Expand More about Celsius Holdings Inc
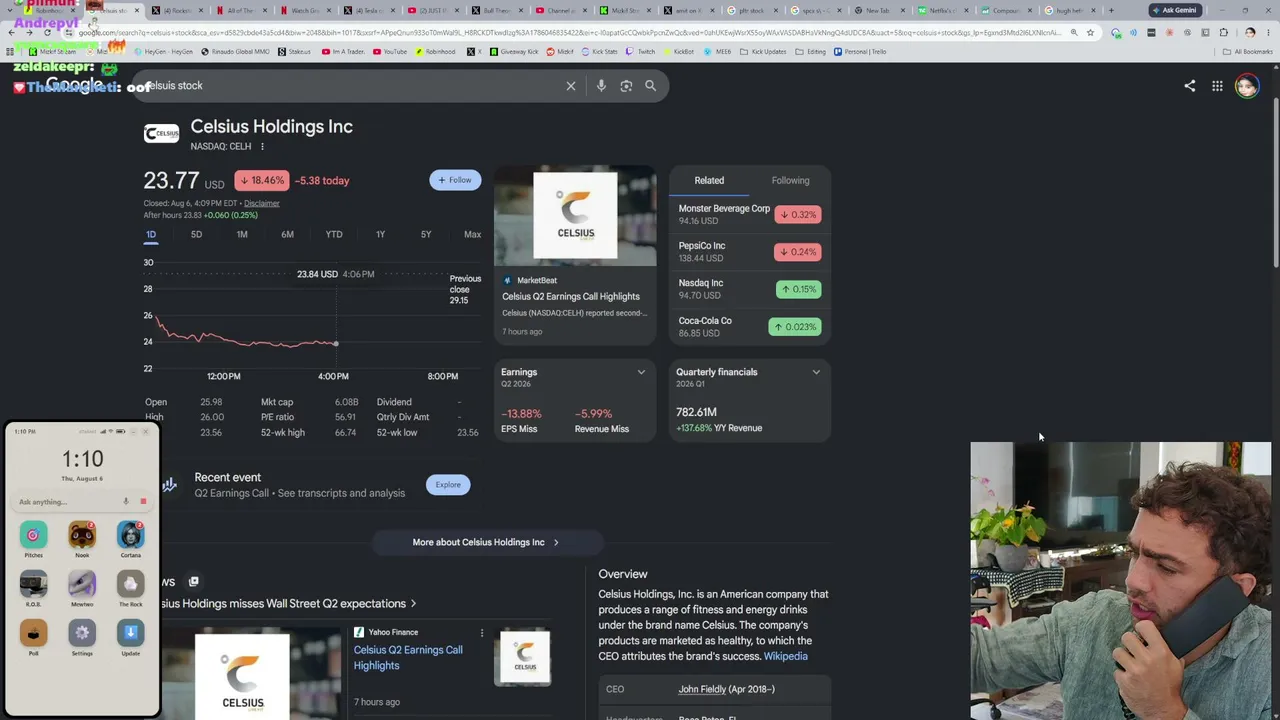Screen dimensions: 1280x720 click(486, 542)
